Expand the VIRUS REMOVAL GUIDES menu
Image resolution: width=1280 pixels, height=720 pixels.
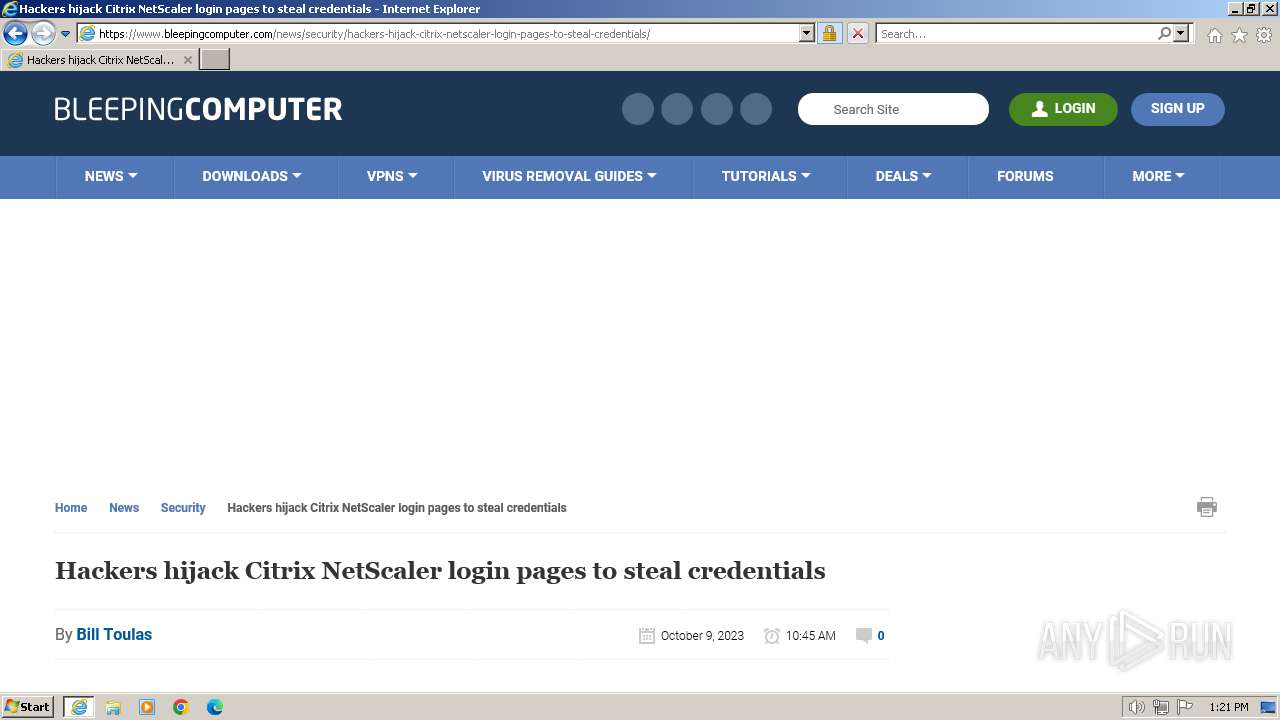(570, 176)
